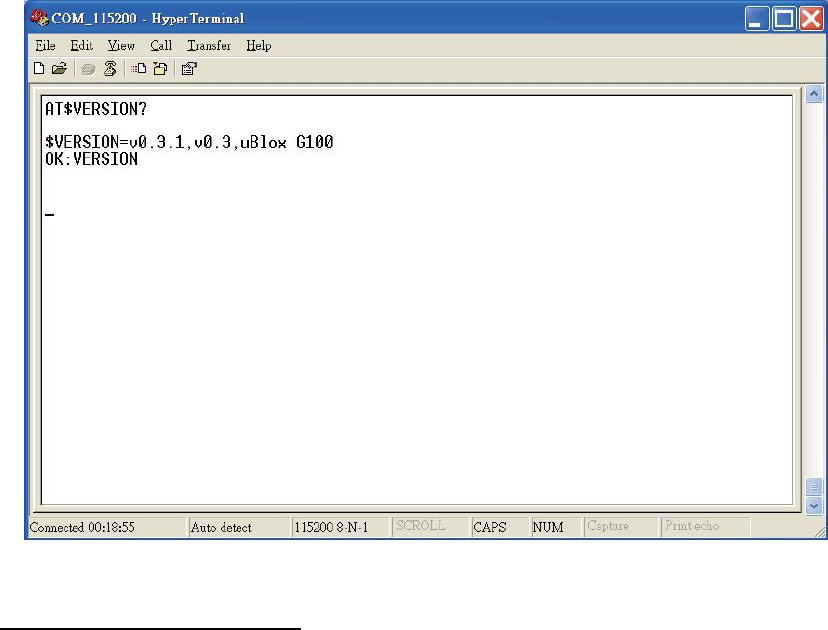The width and height of the screenshot is (828, 630).
Task: Click the $VERSION=v0.3.1,v0.3,uBlox G100 response line
Action: coord(189,142)
